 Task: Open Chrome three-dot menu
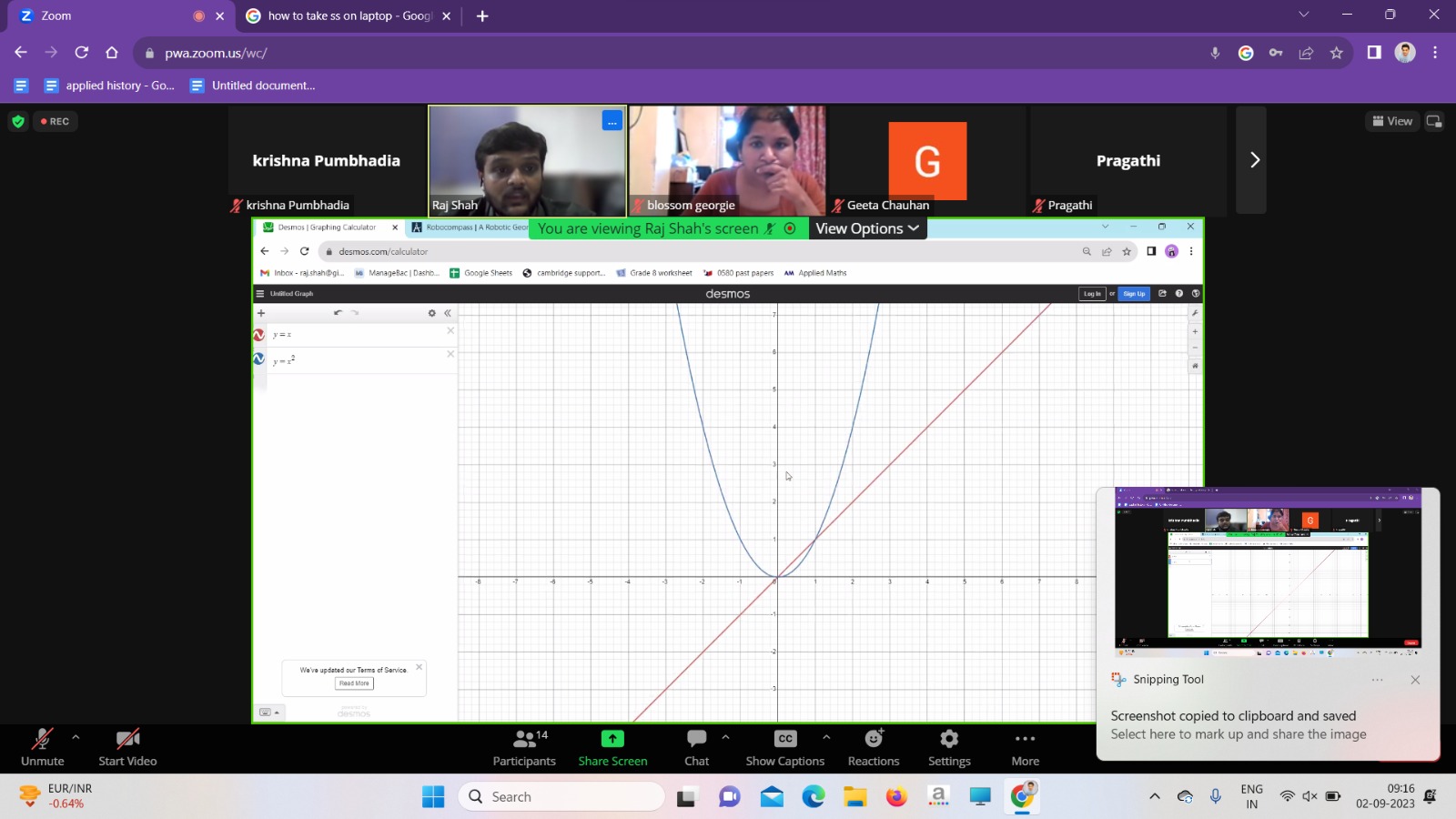click(1435, 53)
